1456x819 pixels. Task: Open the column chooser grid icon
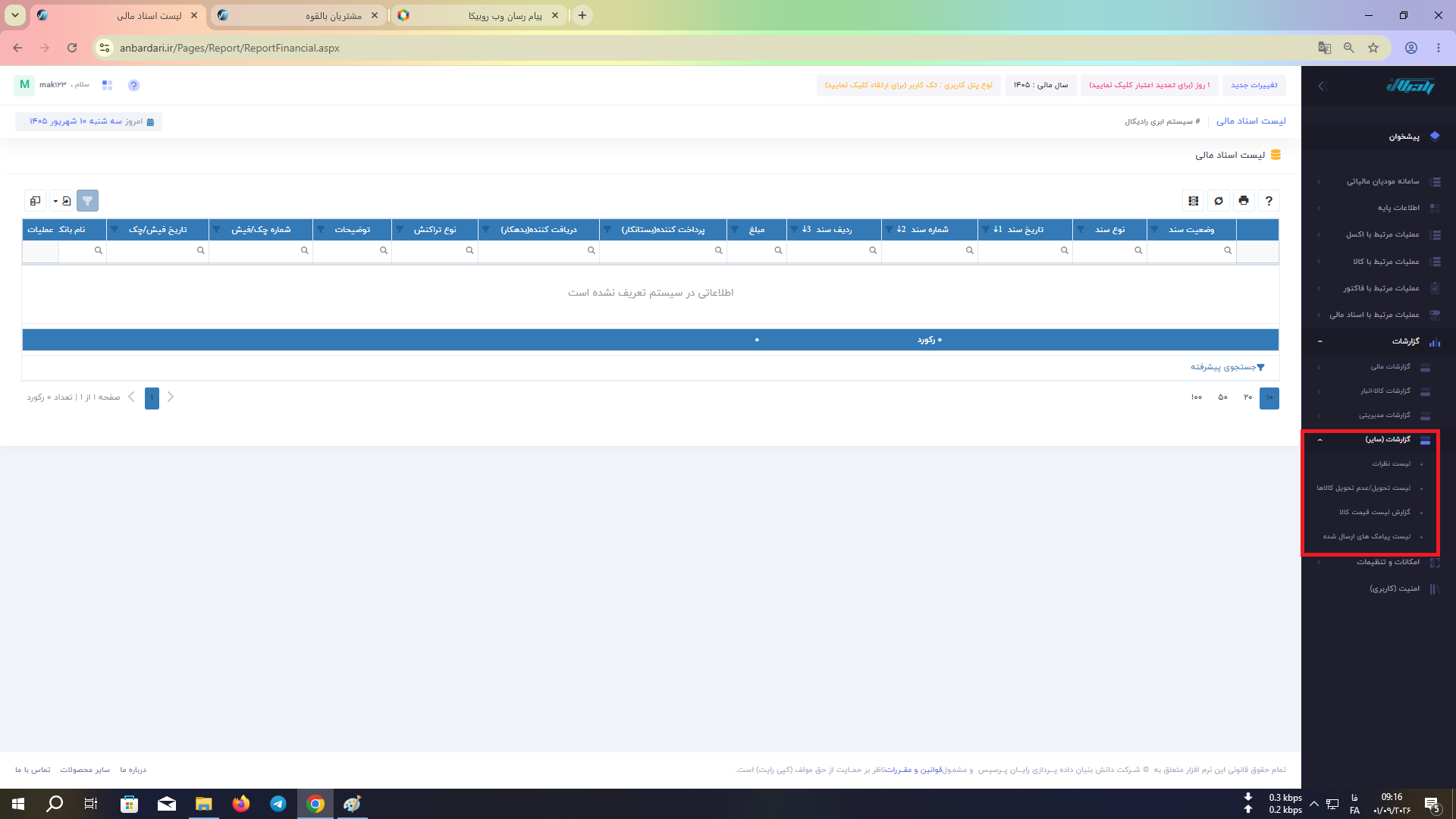(x=1194, y=201)
